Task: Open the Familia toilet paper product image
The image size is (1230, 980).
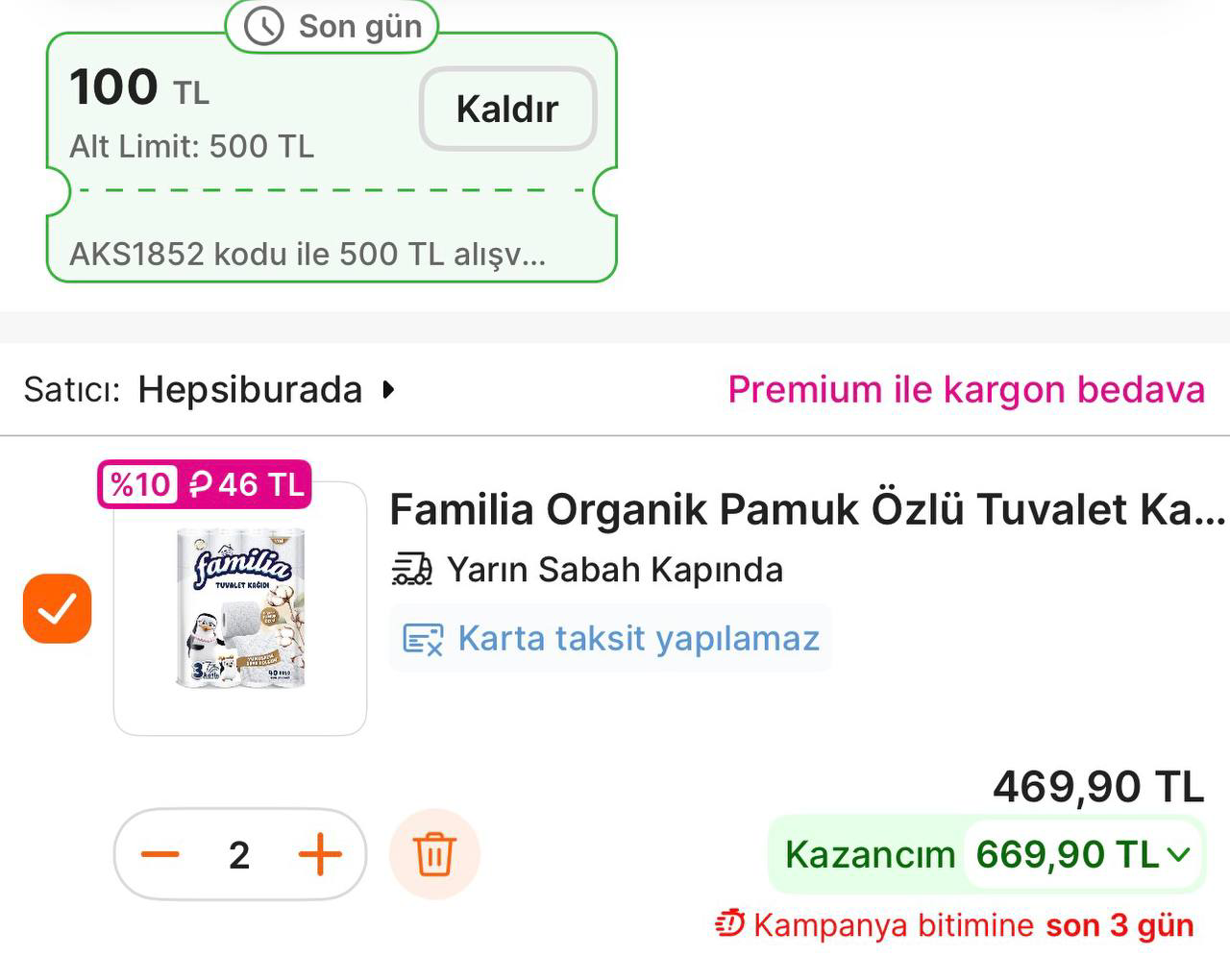Action: pos(240,608)
